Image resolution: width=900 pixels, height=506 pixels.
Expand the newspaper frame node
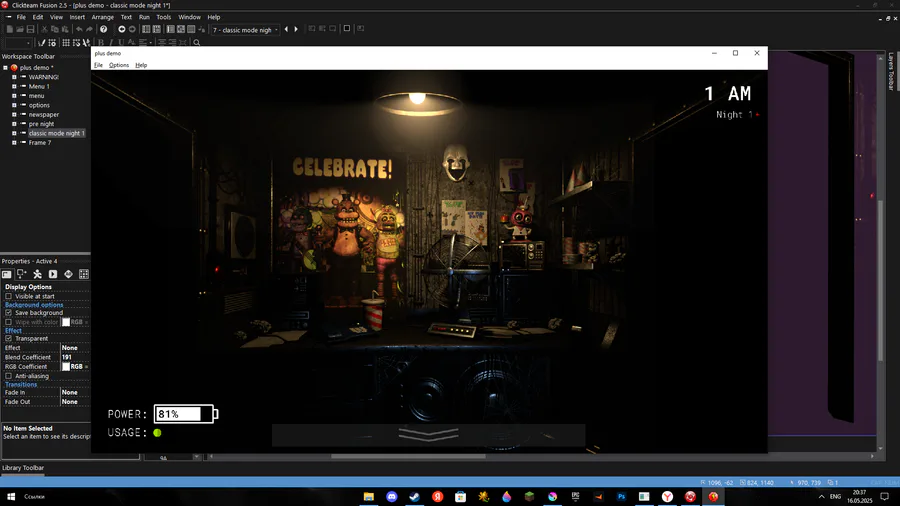[14, 115]
